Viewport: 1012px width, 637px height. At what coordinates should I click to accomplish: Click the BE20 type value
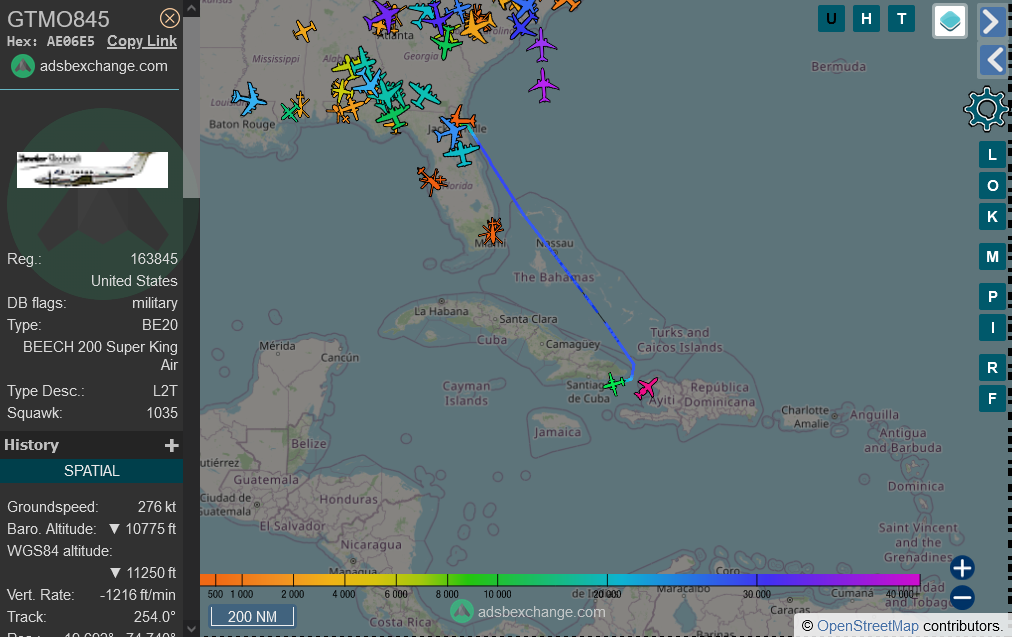pyautogui.click(x=160, y=325)
